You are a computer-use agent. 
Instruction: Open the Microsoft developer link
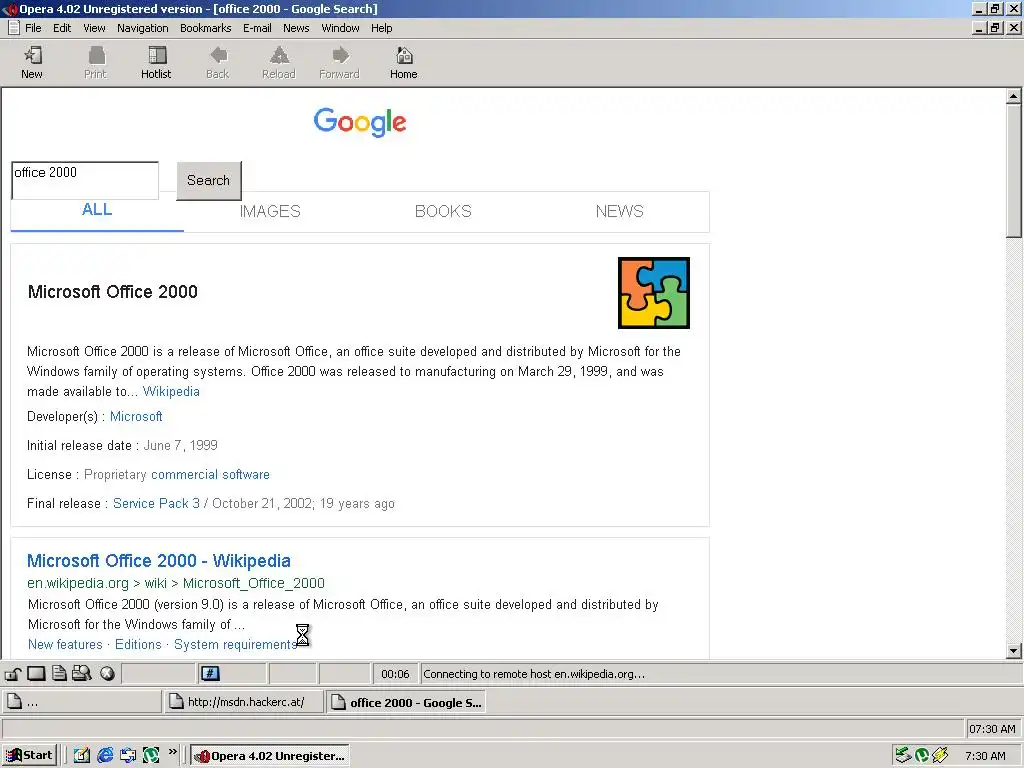136,416
